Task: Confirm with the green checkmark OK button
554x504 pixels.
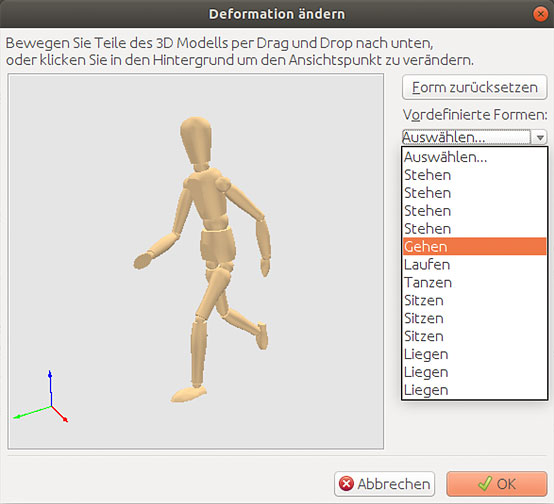Action: (497, 484)
